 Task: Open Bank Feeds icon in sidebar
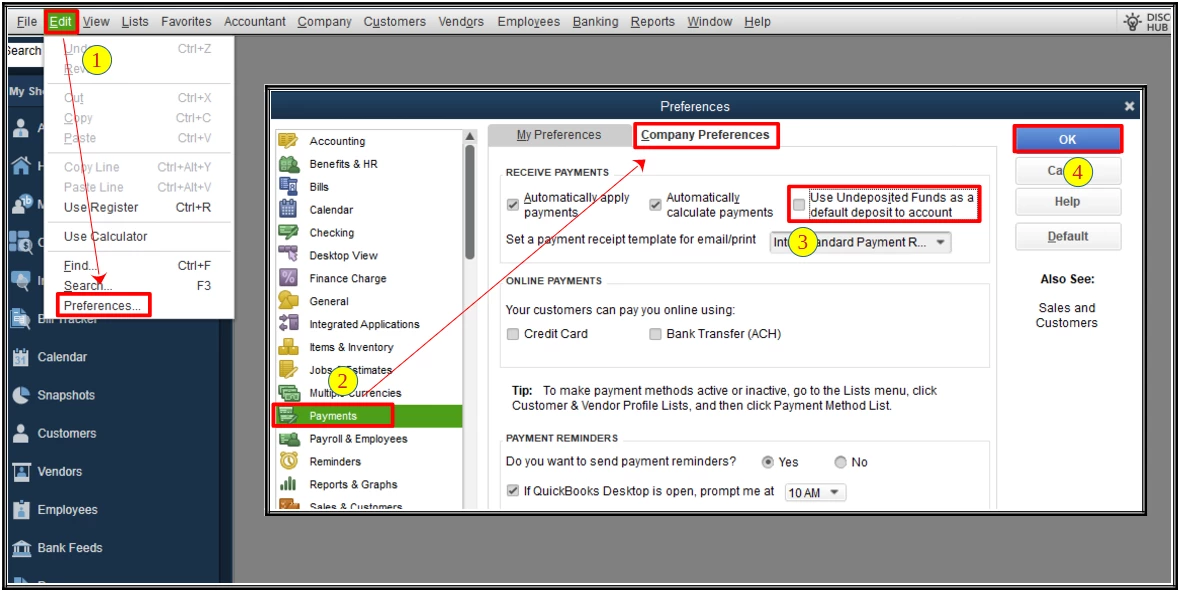22,547
